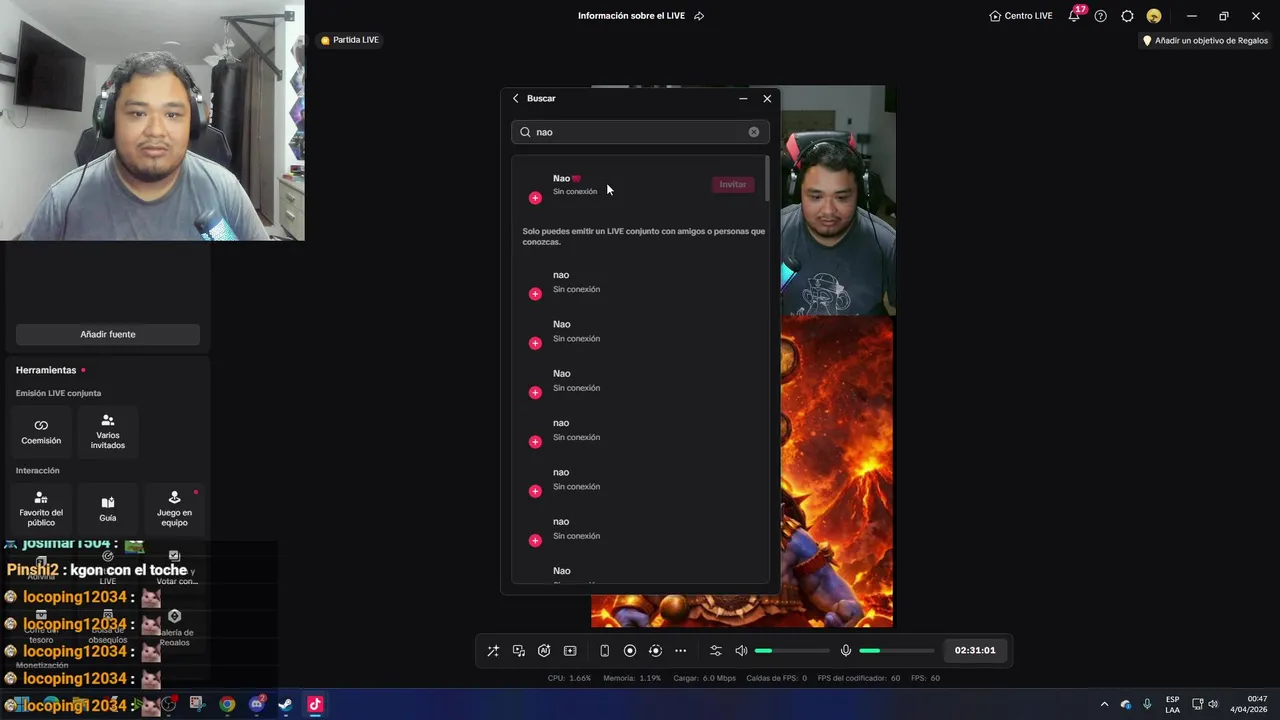Open Google Chrome from the taskbar
This screenshot has width=1280, height=720.
click(x=227, y=704)
